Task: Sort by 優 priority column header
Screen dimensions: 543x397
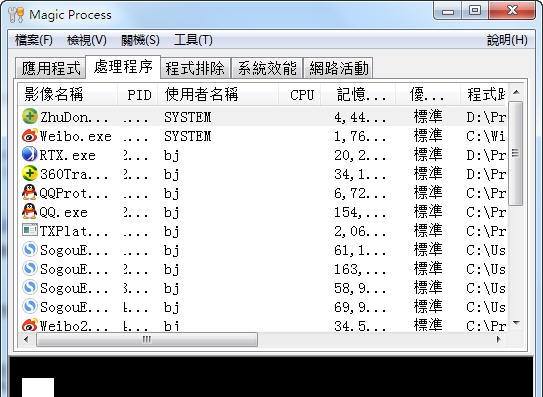Action: (428, 94)
